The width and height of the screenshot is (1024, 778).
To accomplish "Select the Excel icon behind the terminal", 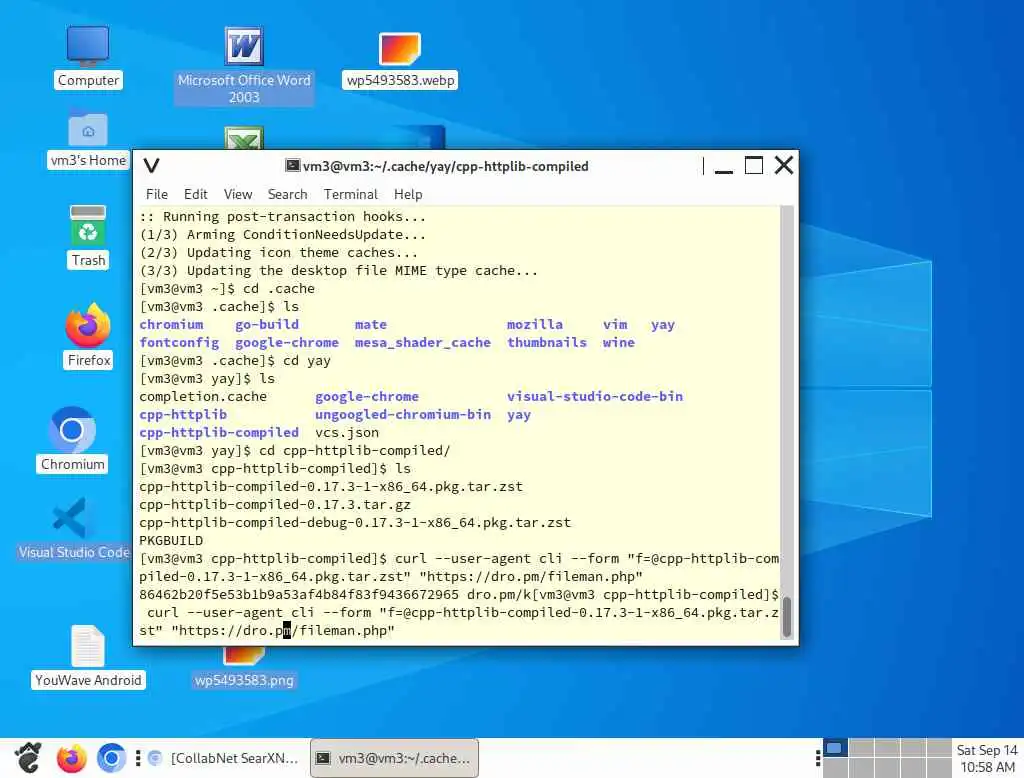I will tap(244, 137).
